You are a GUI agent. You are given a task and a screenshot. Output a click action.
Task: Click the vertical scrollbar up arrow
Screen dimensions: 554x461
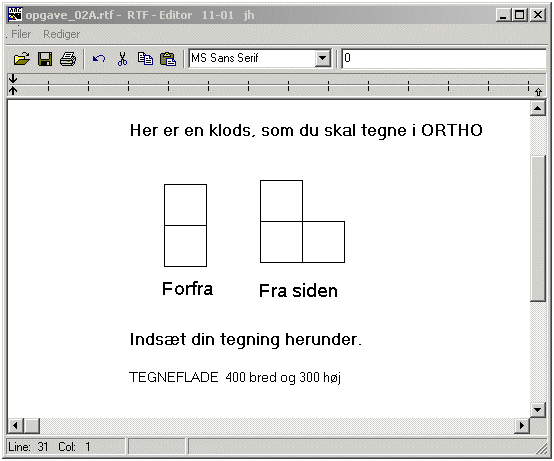[537, 108]
